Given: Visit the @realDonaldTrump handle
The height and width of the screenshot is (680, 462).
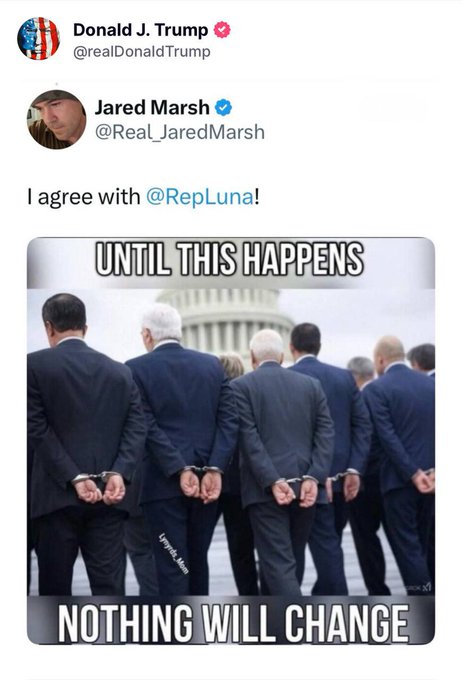Looking at the screenshot, I should click(142, 52).
